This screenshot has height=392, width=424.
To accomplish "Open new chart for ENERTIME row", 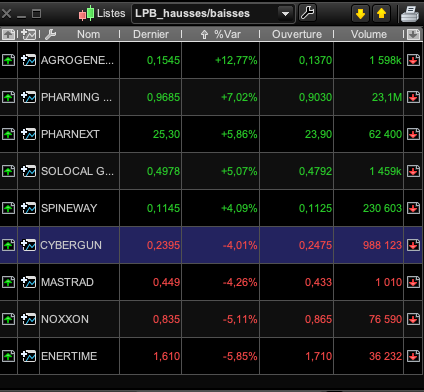I will (x=29, y=356).
